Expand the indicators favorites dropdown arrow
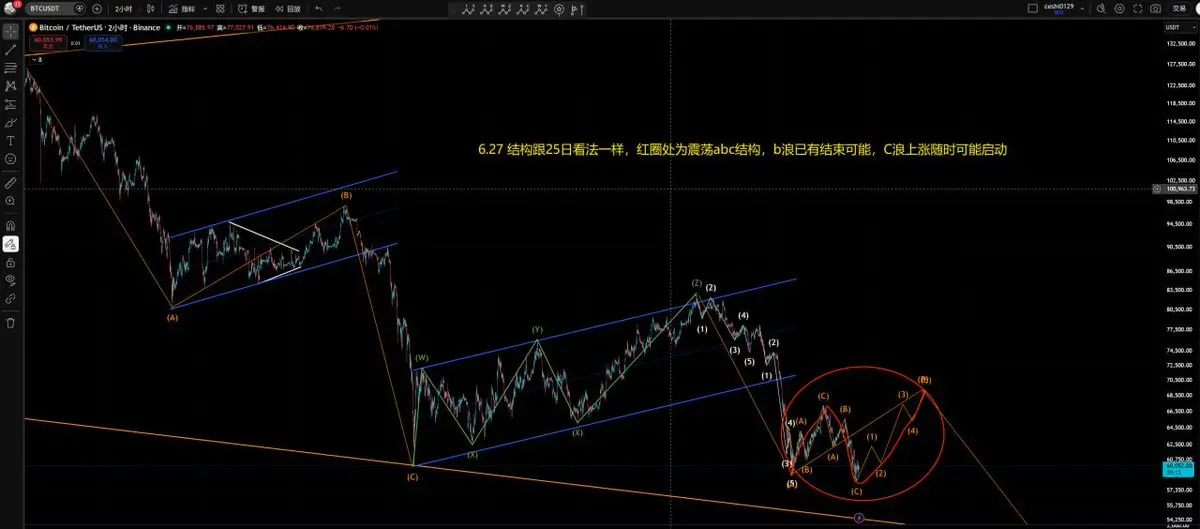Screen dimensions: 1200x529 (x=205, y=8)
